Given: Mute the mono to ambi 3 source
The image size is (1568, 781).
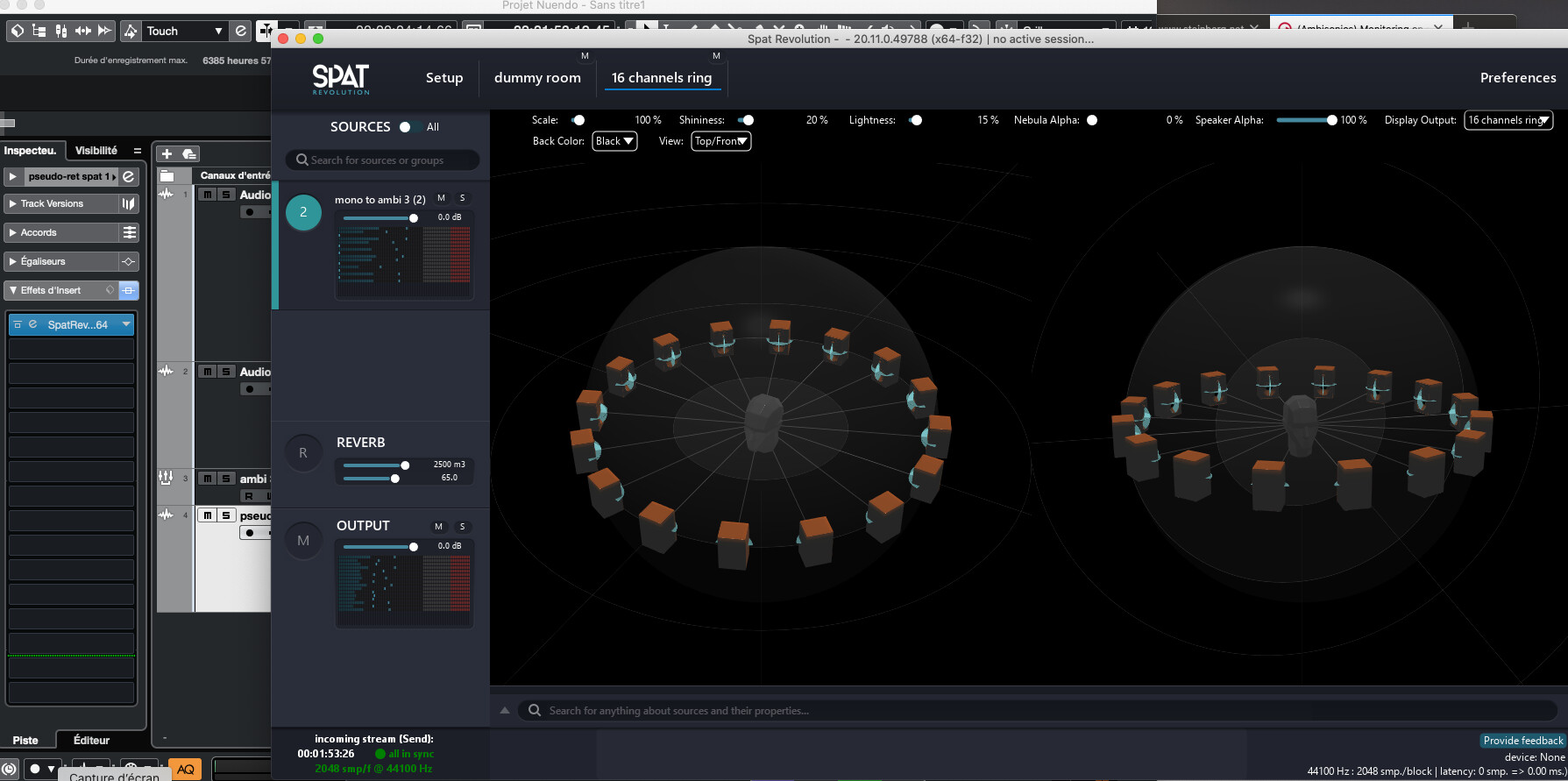Looking at the screenshot, I should click(x=441, y=198).
